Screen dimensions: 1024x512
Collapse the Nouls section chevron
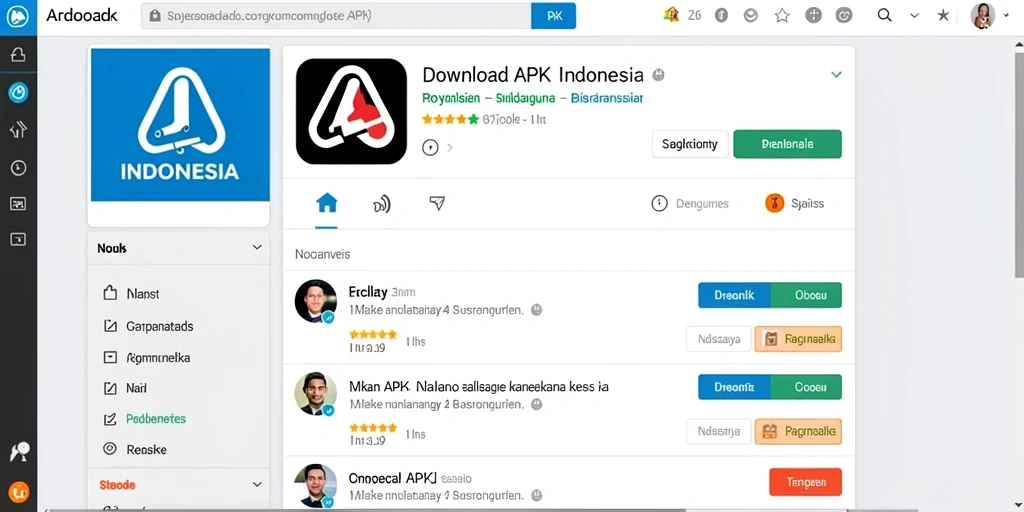[x=257, y=248]
